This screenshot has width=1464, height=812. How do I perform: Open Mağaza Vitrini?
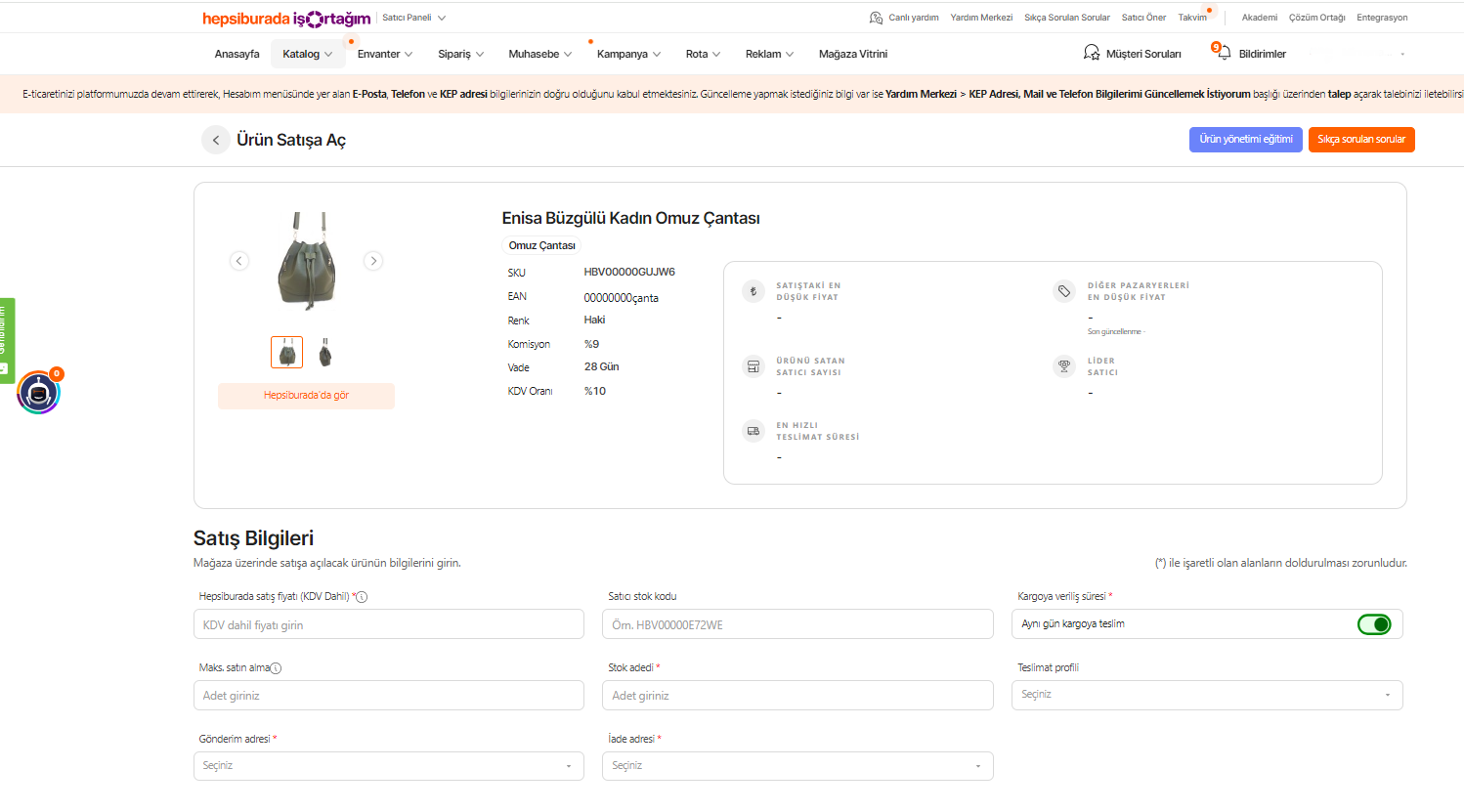pyautogui.click(x=853, y=54)
